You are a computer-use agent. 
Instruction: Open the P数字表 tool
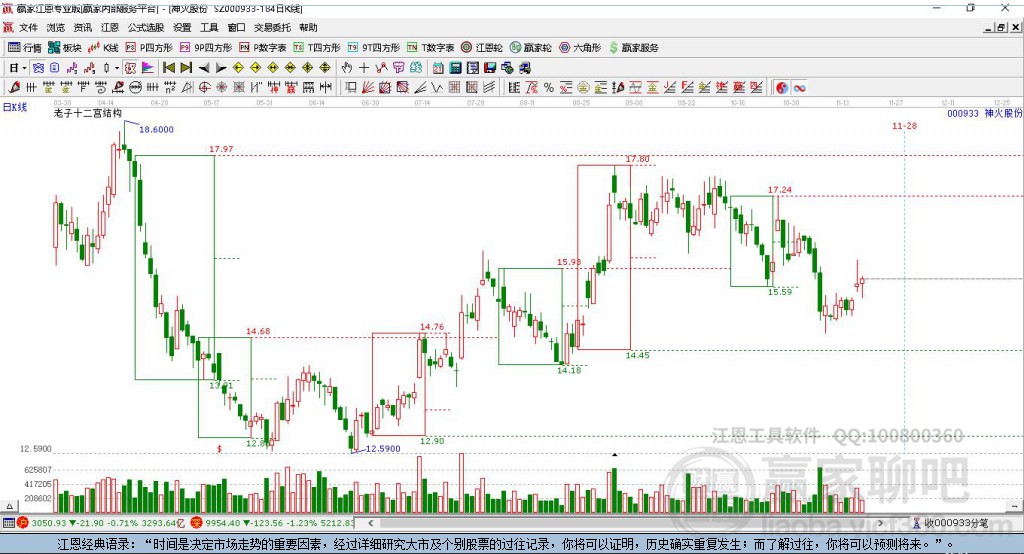[263, 48]
